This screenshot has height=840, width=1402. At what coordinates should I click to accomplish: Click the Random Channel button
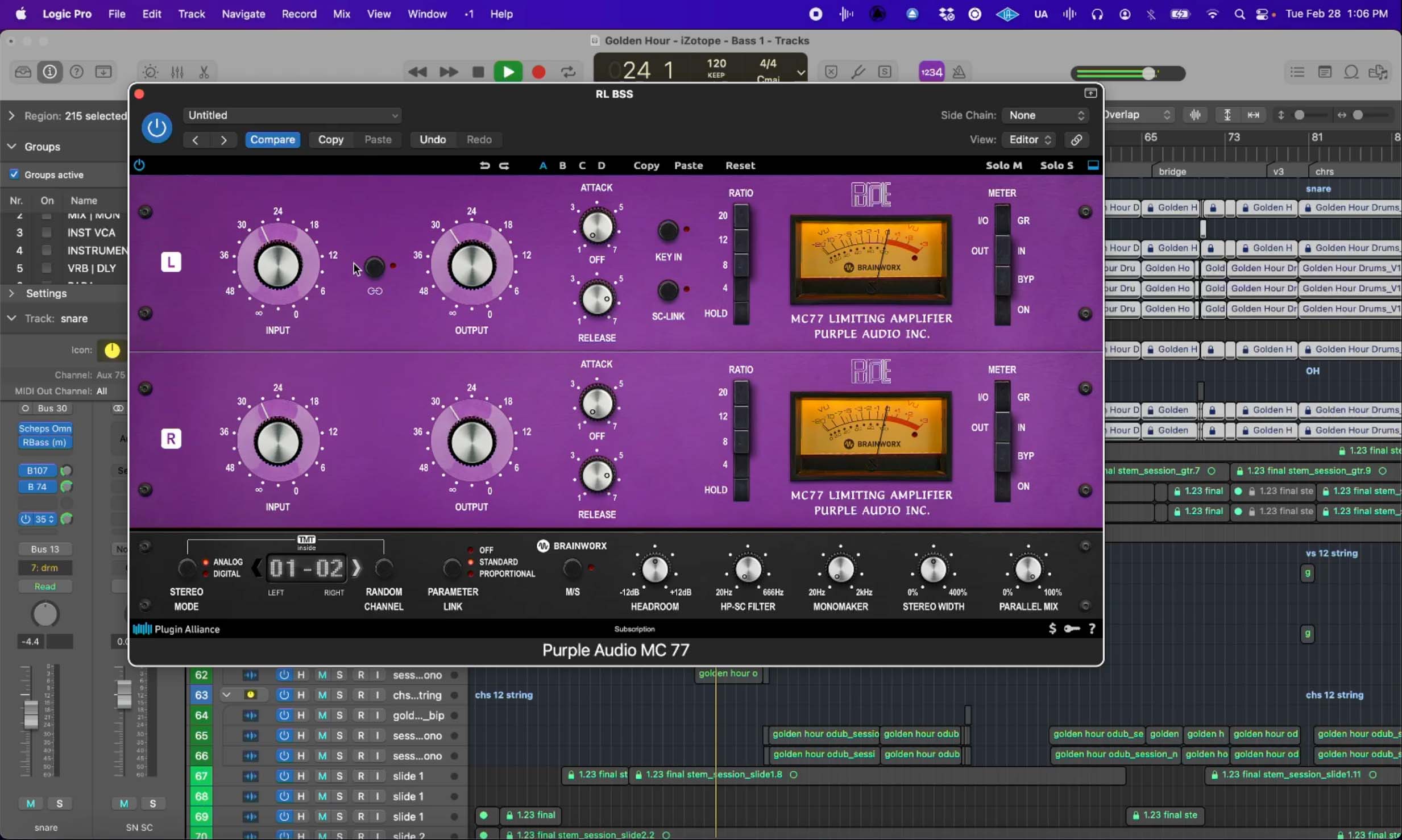click(384, 568)
